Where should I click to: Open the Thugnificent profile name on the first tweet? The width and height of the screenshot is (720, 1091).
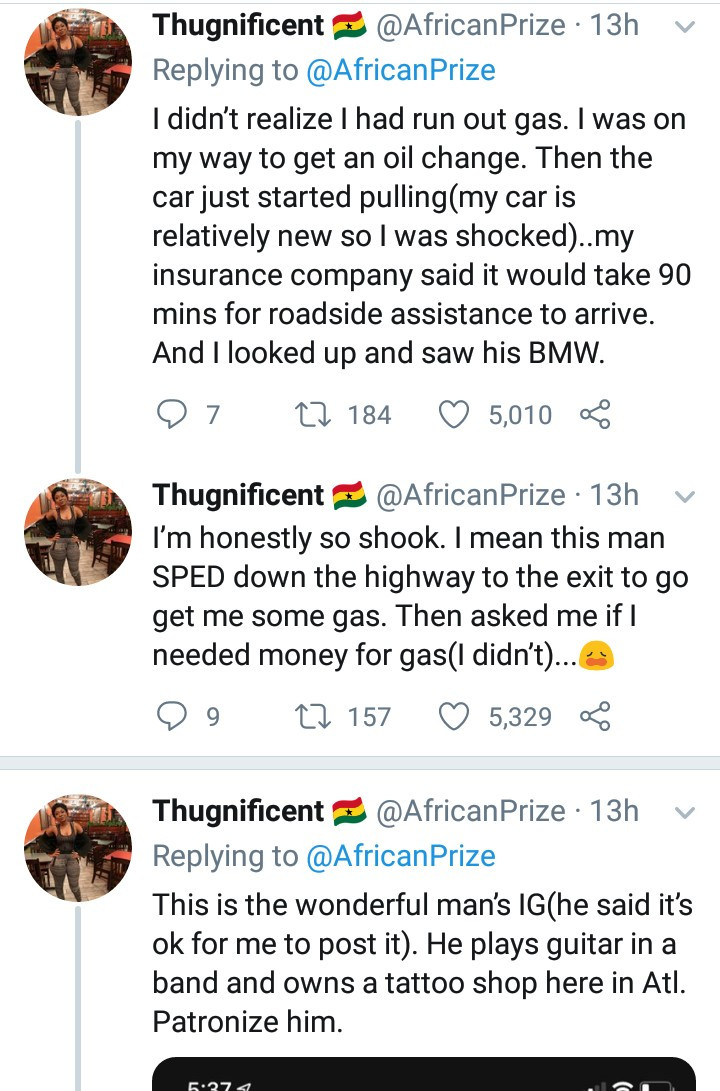click(238, 25)
